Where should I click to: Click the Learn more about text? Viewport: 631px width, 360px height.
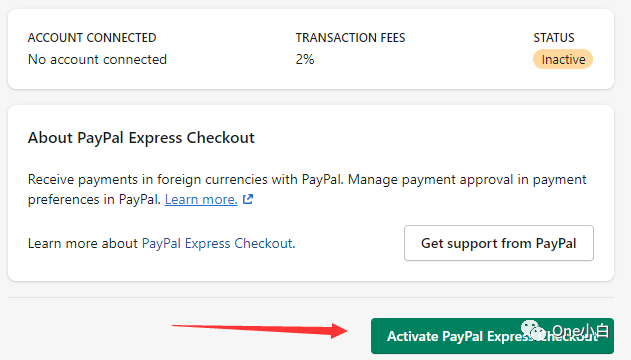[x=82, y=243]
